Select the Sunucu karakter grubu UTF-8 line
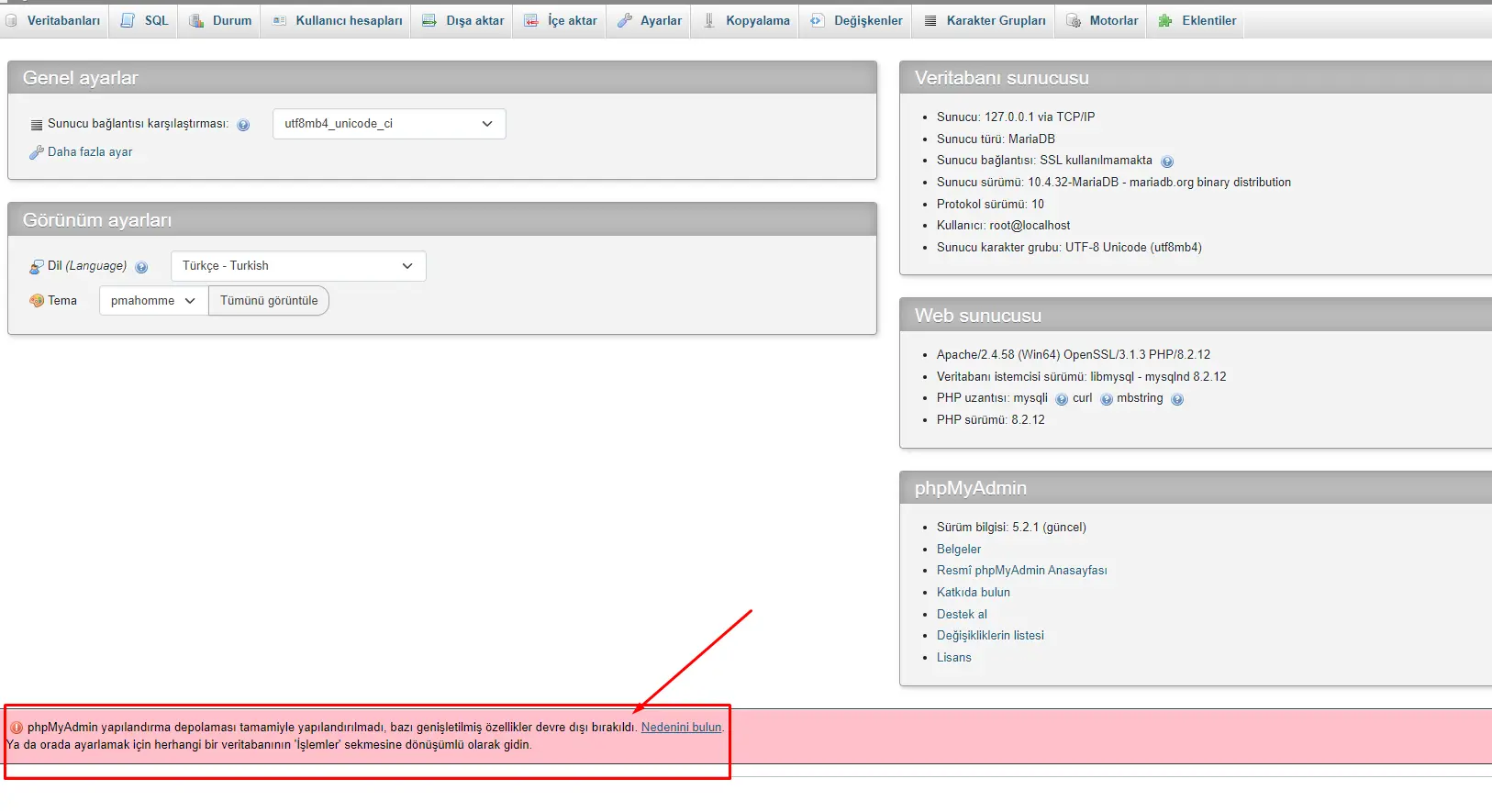 tap(1069, 247)
